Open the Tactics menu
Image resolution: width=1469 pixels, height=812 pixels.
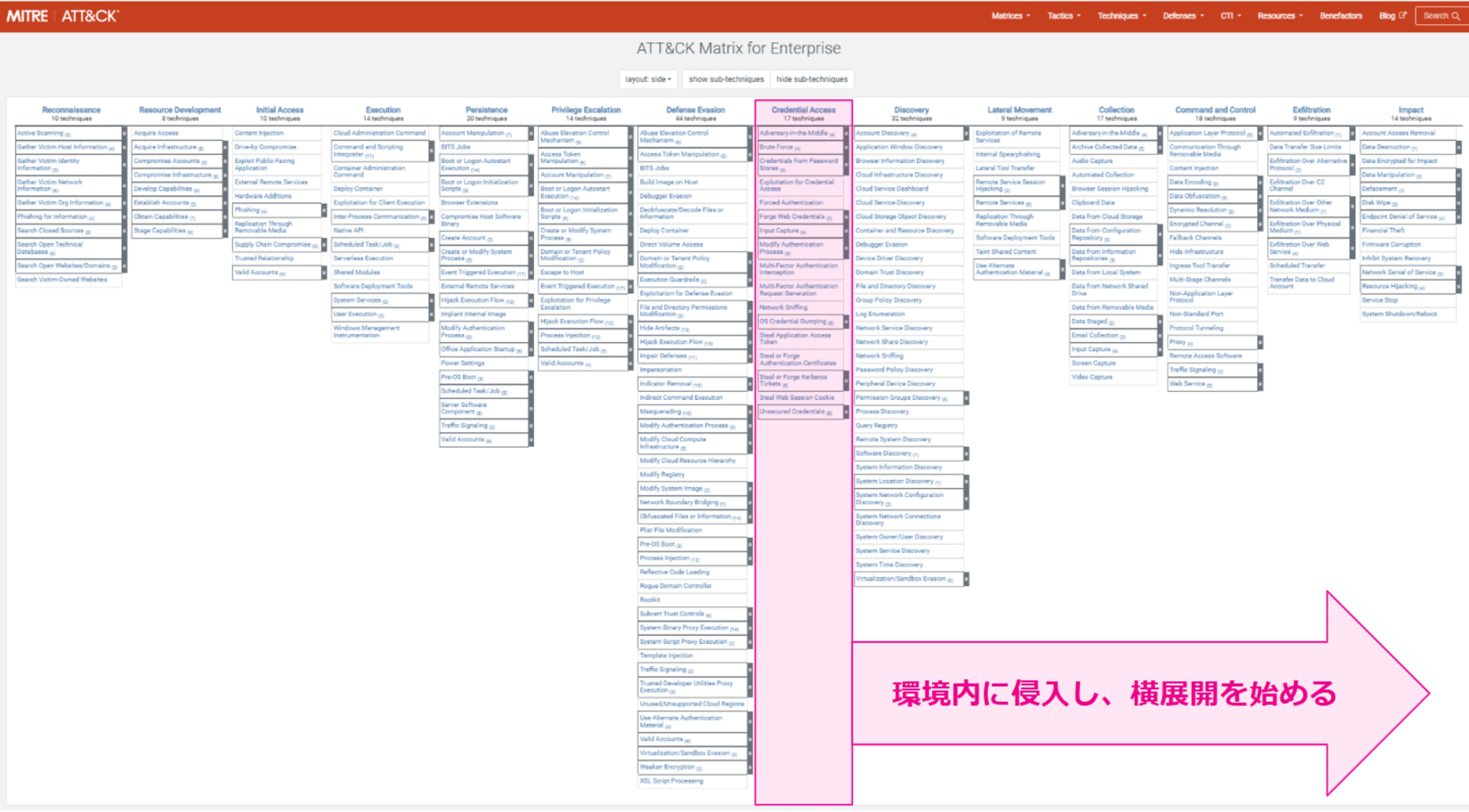point(1064,15)
